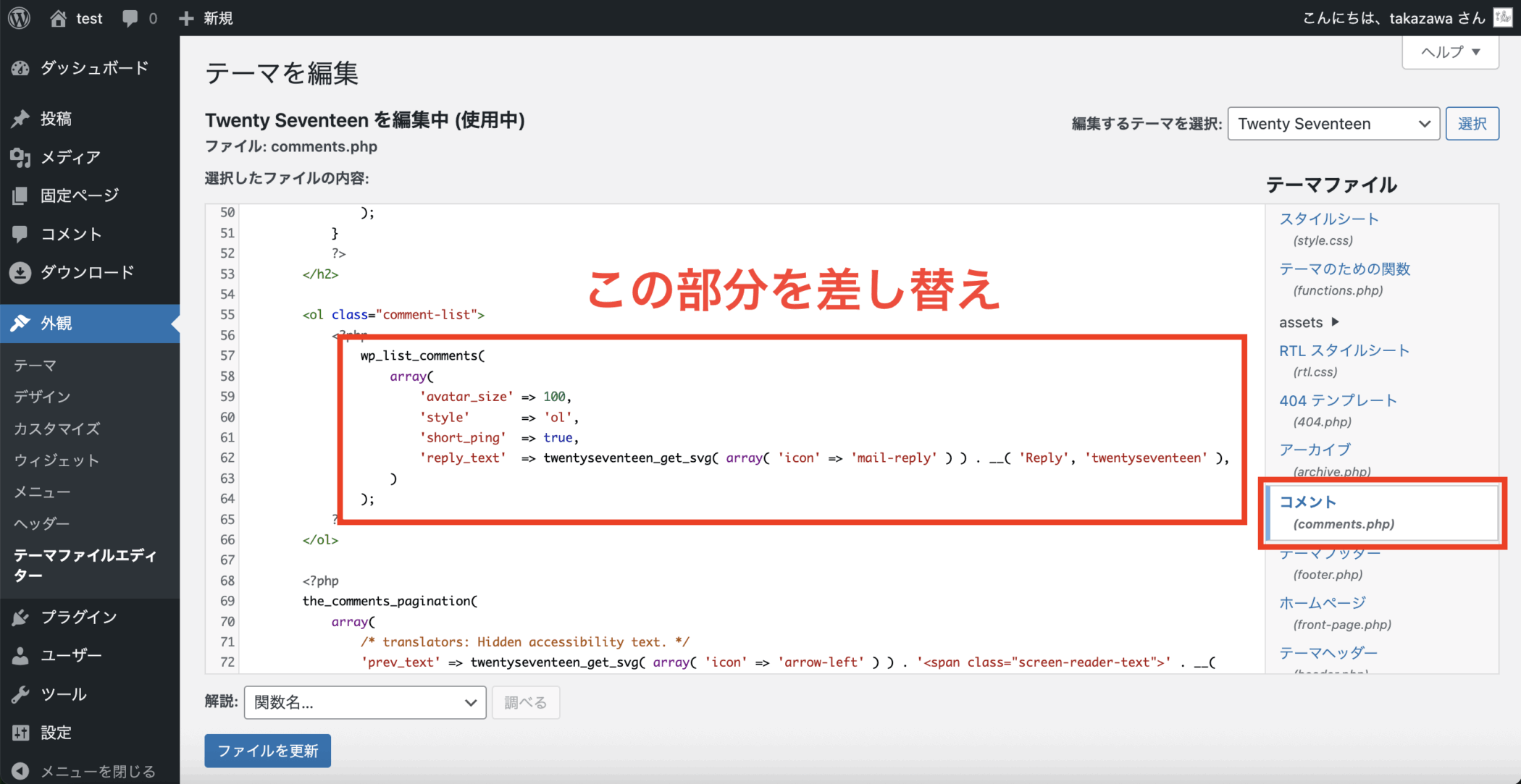
Task: Select ウィジェット in the 外観 submenu
Action: pyautogui.click(x=56, y=460)
